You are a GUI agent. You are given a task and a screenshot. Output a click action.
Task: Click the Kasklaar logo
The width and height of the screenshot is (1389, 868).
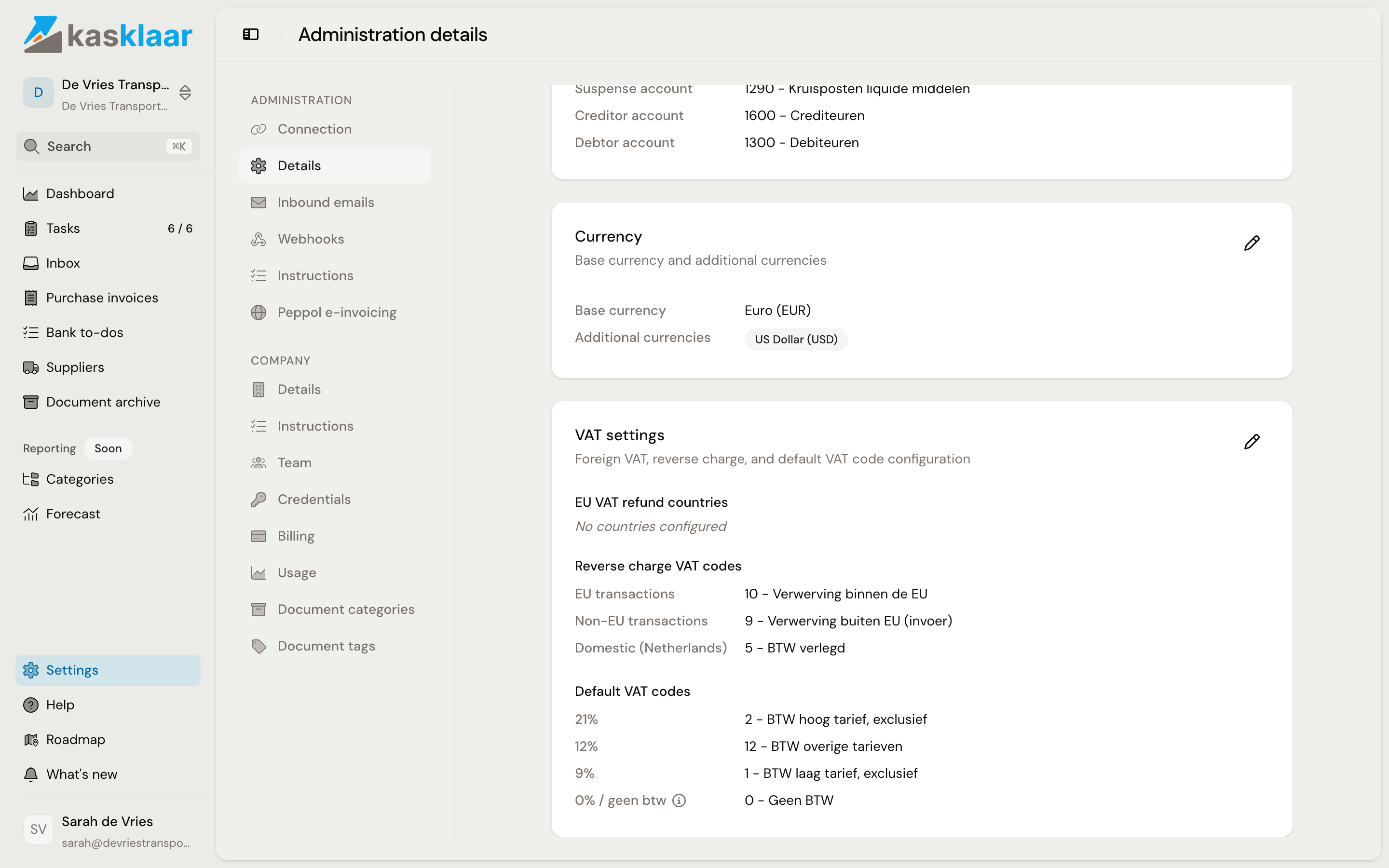click(108, 34)
